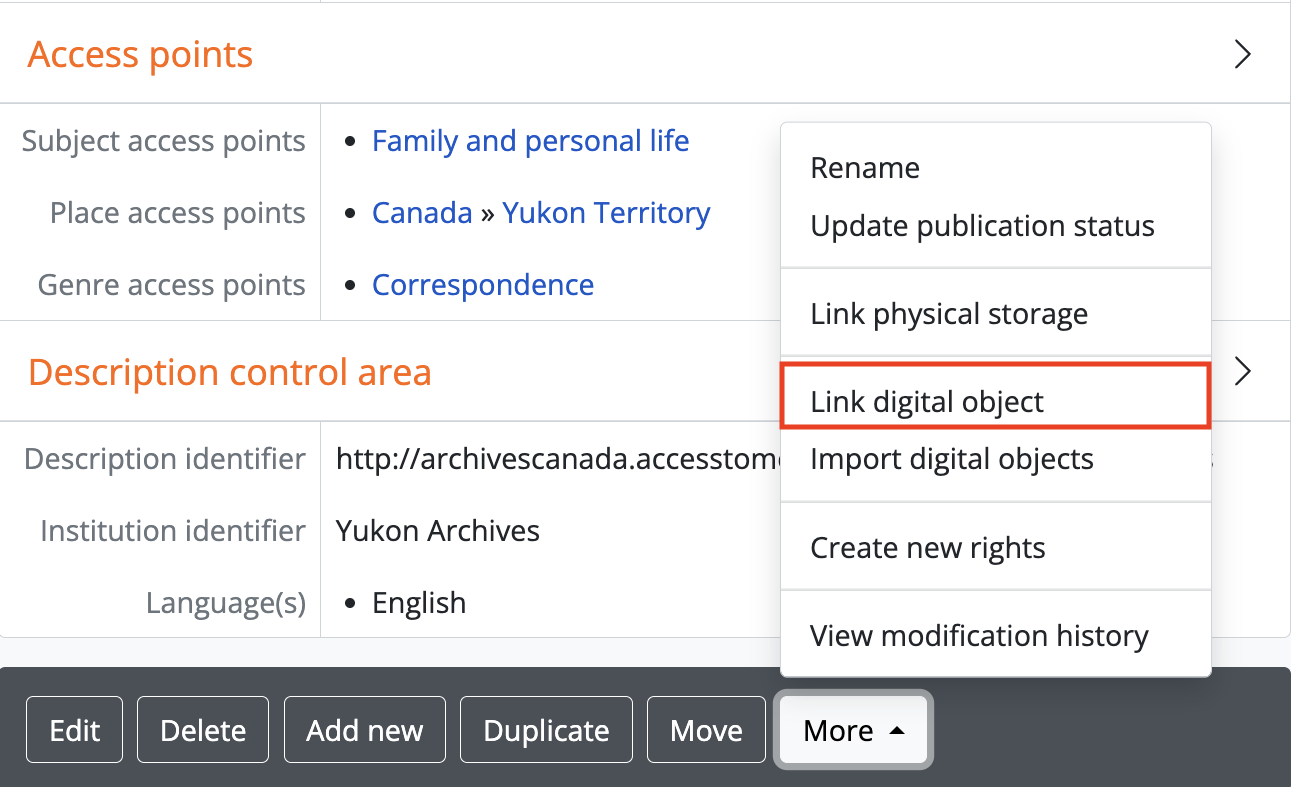Select Create new rights
Viewport: 1291px width, 787px height.
click(x=927, y=548)
